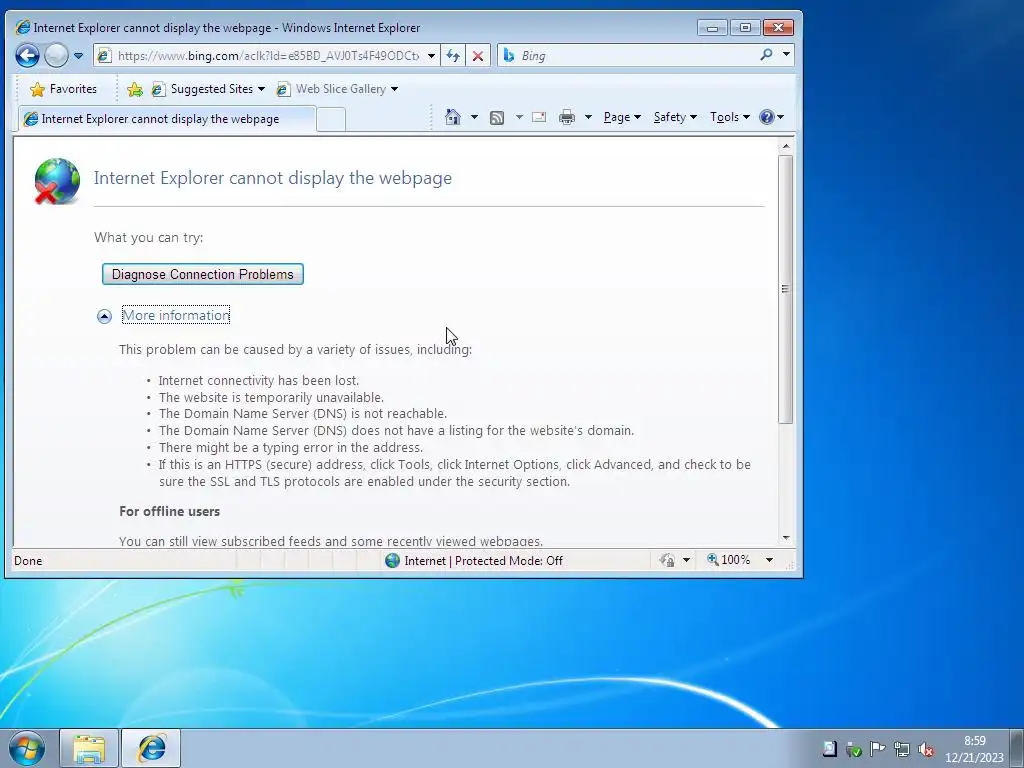Click the red Stop loading icon
This screenshot has width=1024, height=768.
click(x=477, y=56)
